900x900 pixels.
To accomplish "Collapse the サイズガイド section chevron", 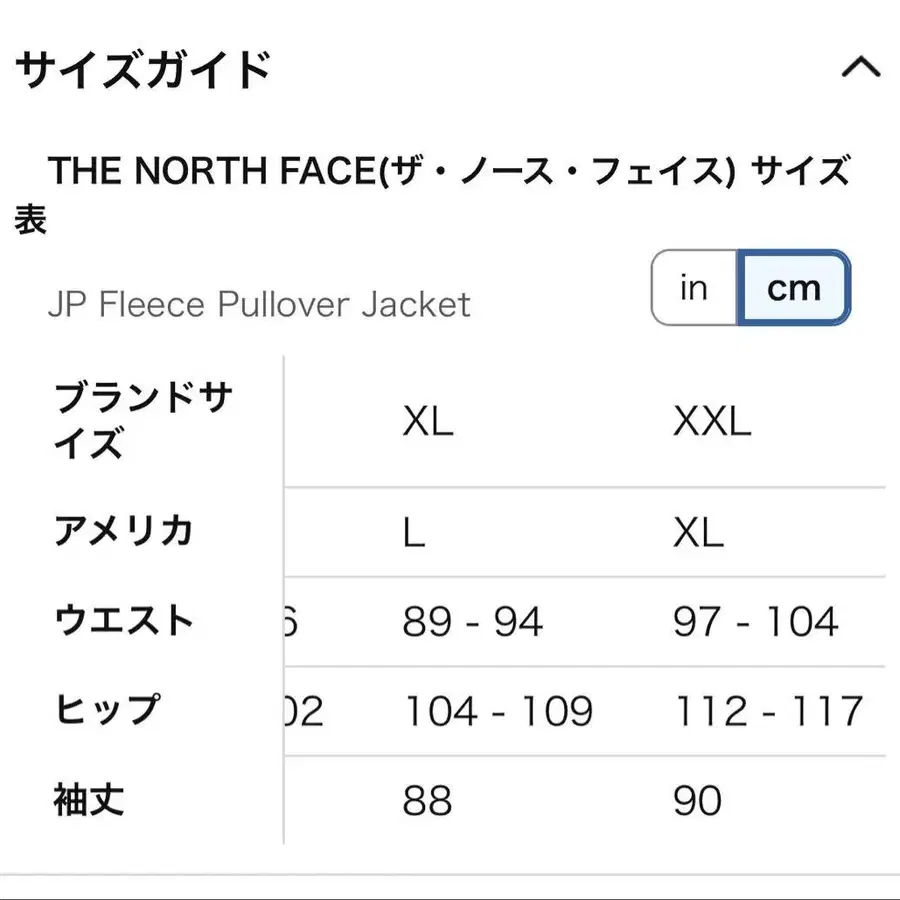I will click(x=860, y=69).
